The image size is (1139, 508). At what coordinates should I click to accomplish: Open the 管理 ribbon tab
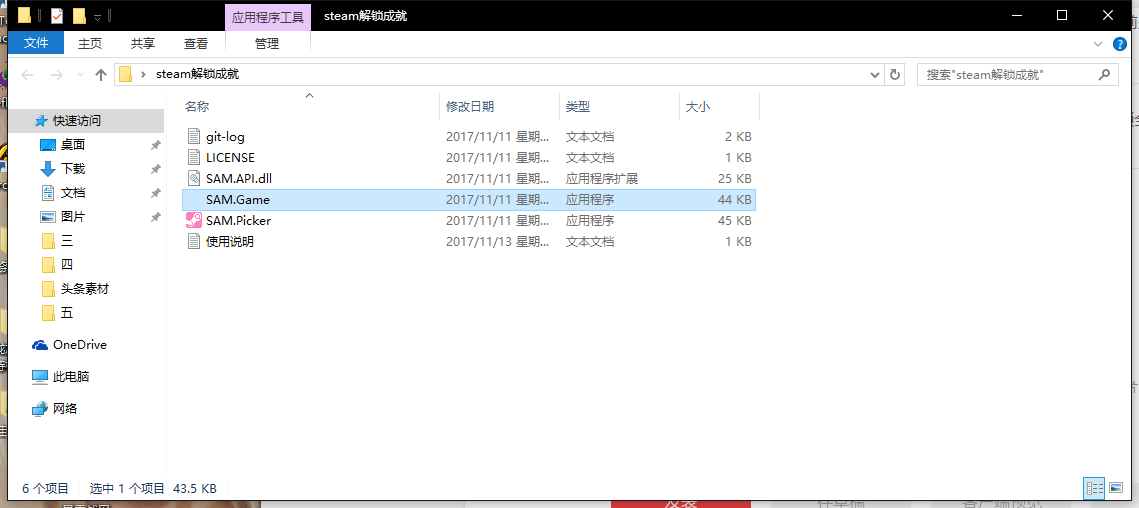tap(267, 44)
